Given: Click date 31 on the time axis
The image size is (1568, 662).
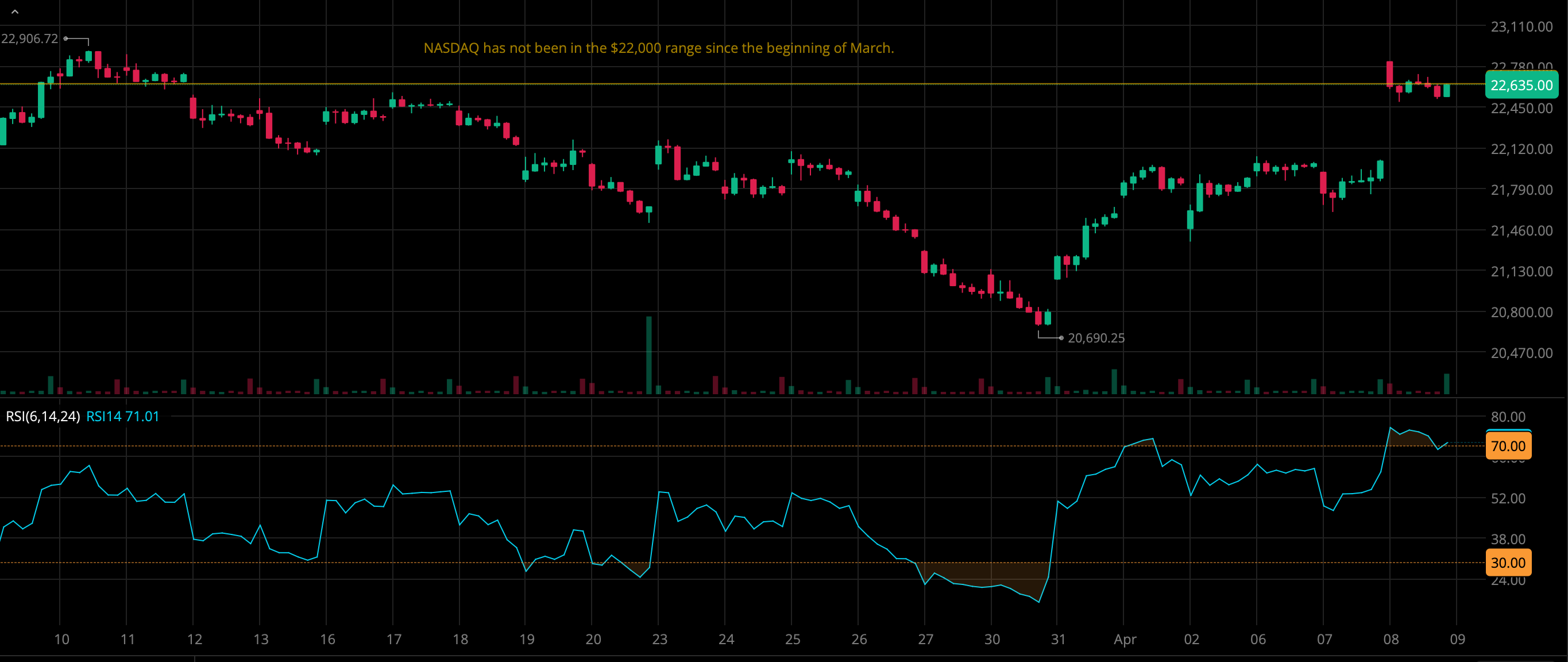Looking at the screenshot, I should pos(1058,639).
